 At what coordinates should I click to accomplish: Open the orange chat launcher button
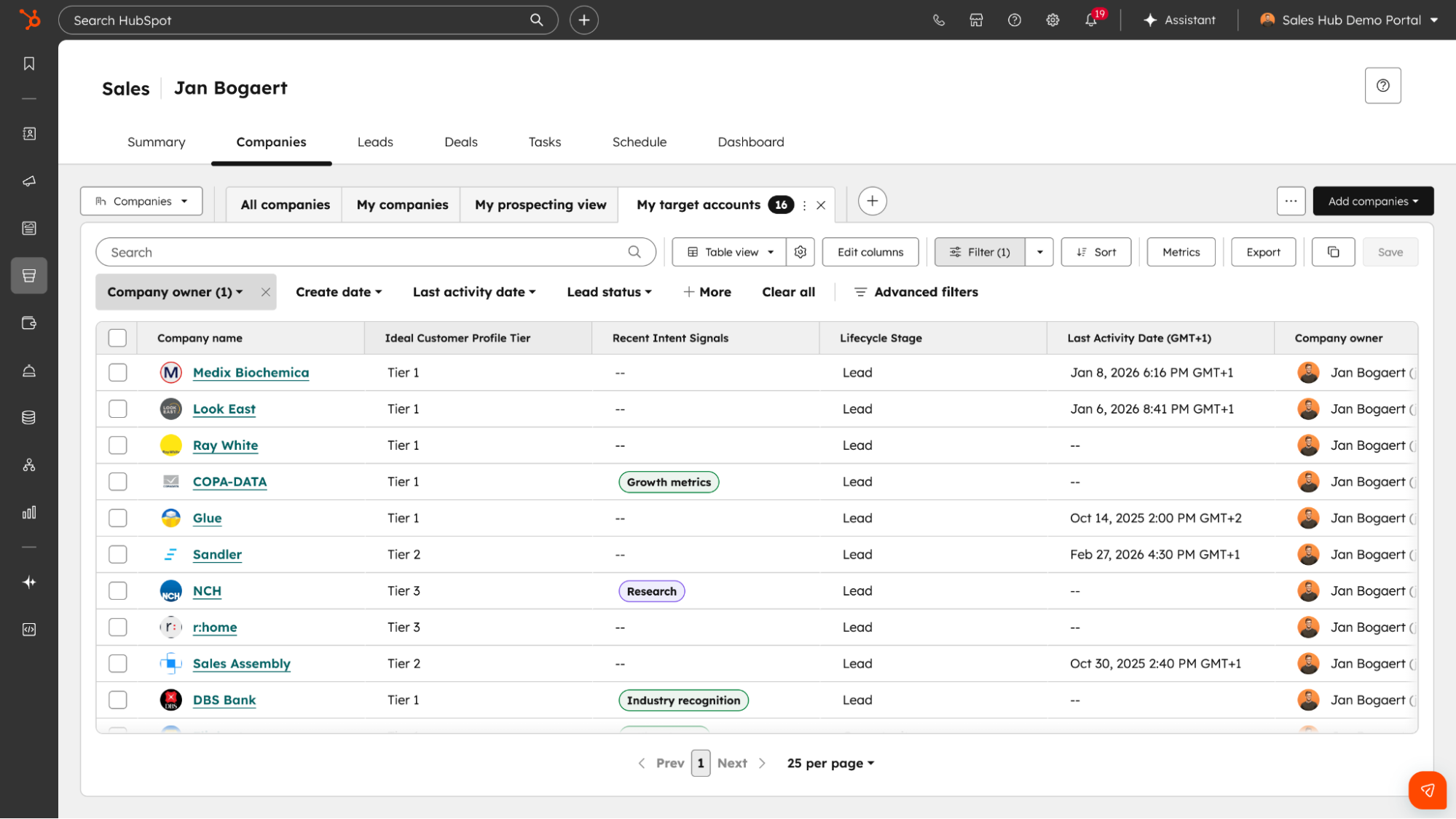(x=1428, y=791)
